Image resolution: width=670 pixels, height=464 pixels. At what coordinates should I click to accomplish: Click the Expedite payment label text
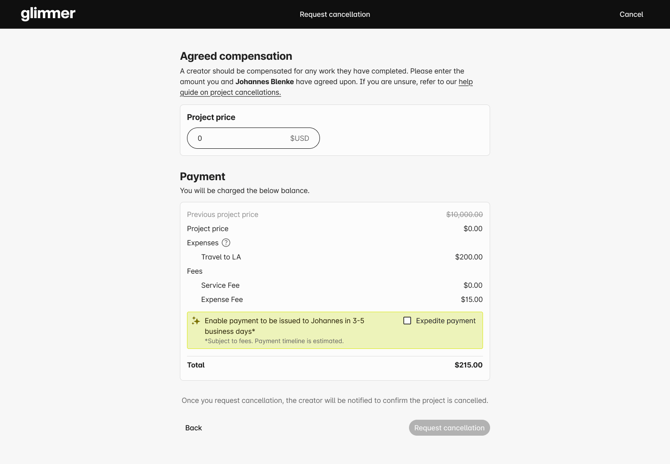pos(446,321)
